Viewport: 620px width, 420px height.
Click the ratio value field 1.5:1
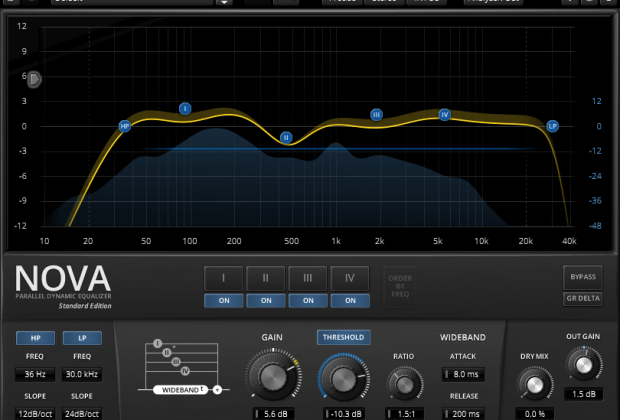pyautogui.click(x=405, y=414)
